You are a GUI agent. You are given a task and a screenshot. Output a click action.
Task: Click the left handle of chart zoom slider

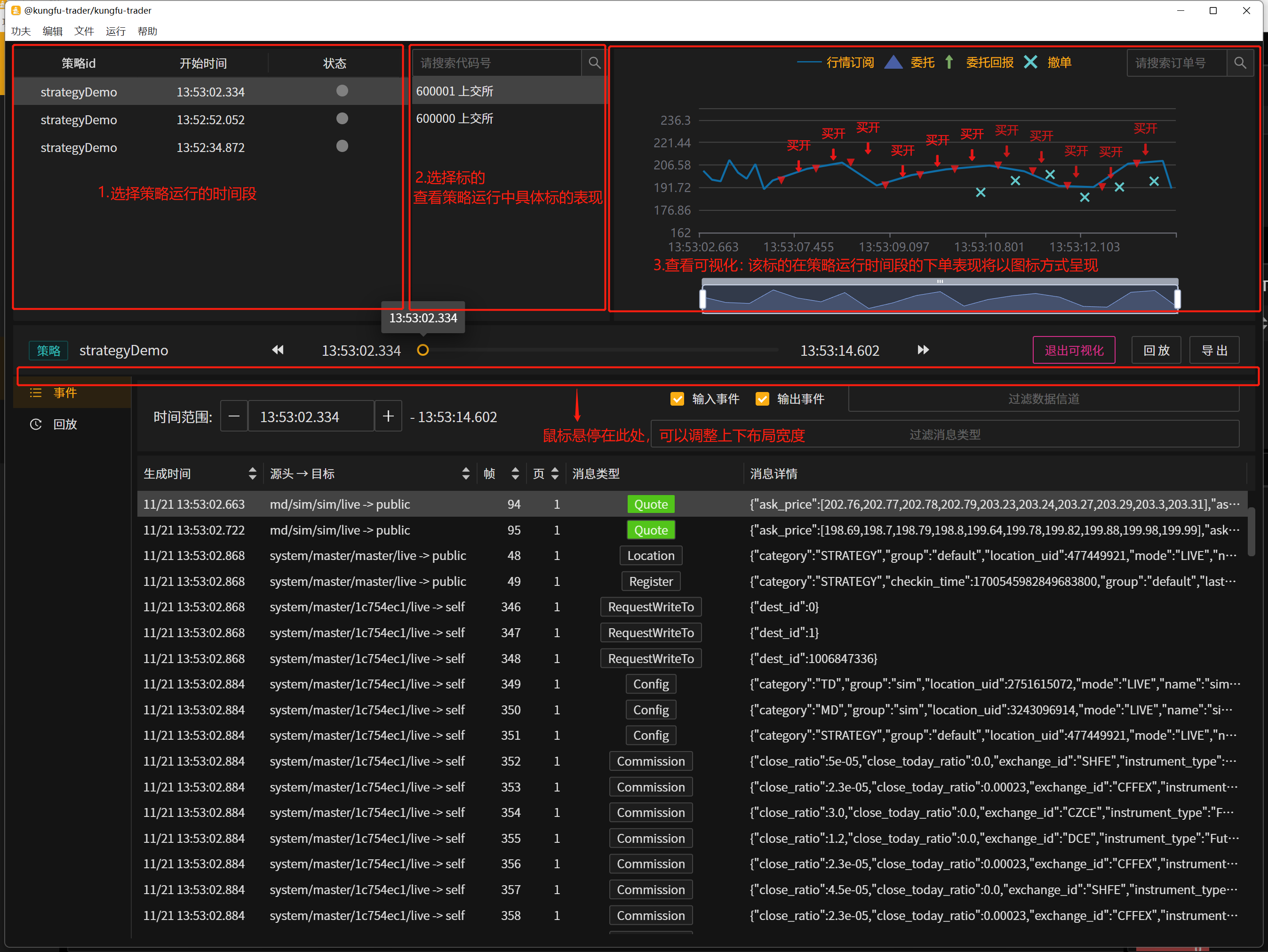tap(703, 299)
